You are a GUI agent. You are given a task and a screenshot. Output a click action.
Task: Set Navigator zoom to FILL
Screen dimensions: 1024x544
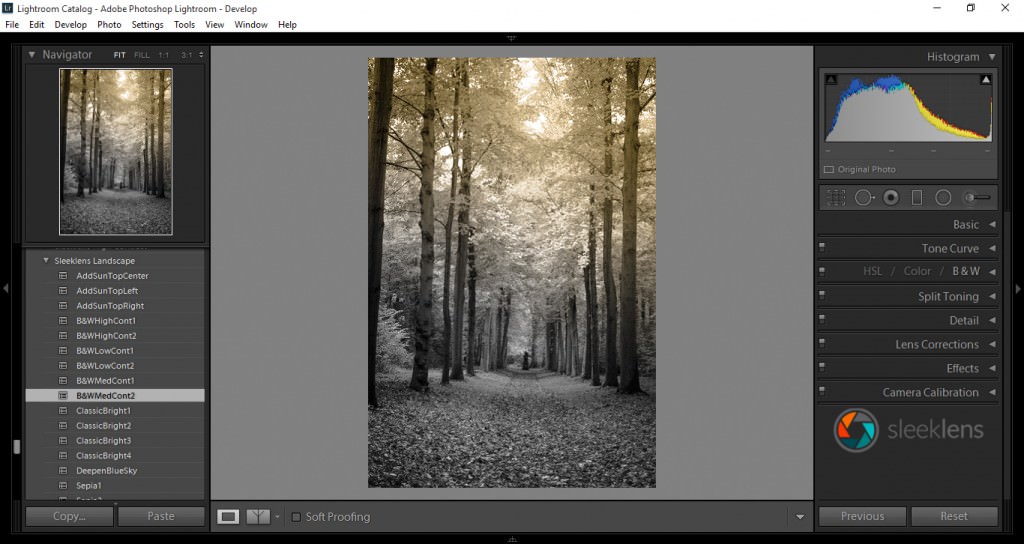142,55
